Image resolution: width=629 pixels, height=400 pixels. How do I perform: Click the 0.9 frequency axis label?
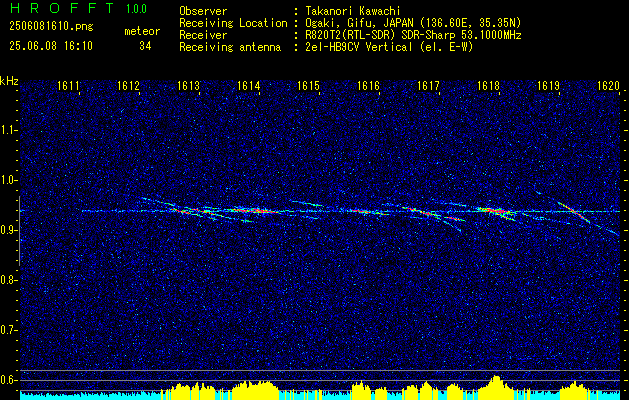[9, 230]
